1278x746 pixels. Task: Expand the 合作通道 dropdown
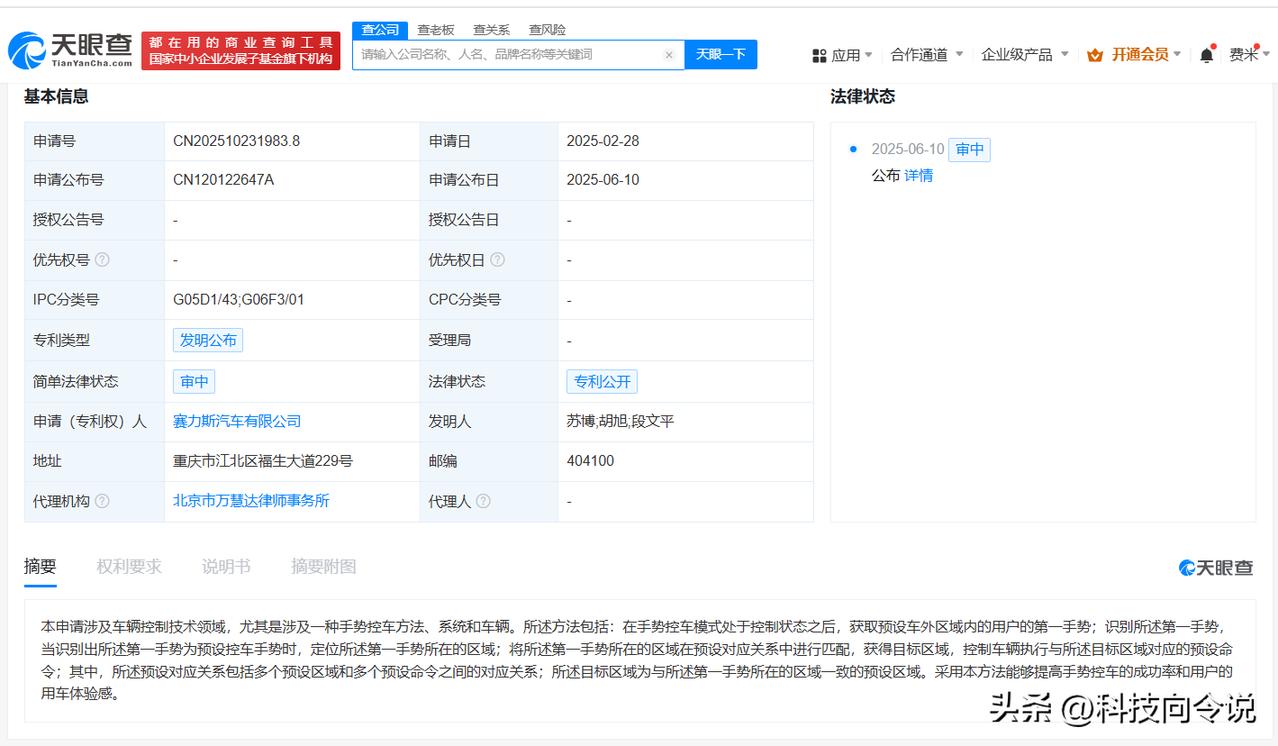(927, 54)
